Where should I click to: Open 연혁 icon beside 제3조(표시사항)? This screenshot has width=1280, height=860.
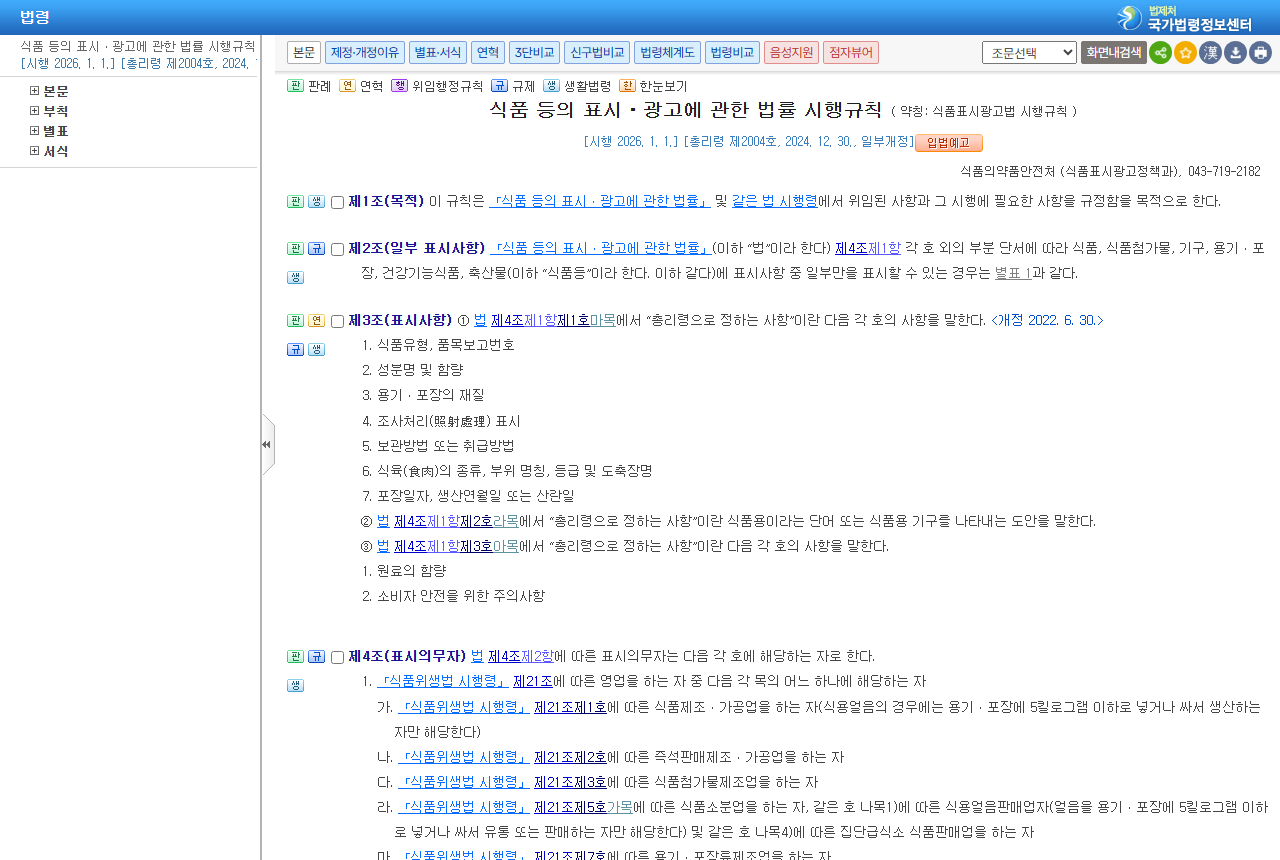pyautogui.click(x=316, y=321)
